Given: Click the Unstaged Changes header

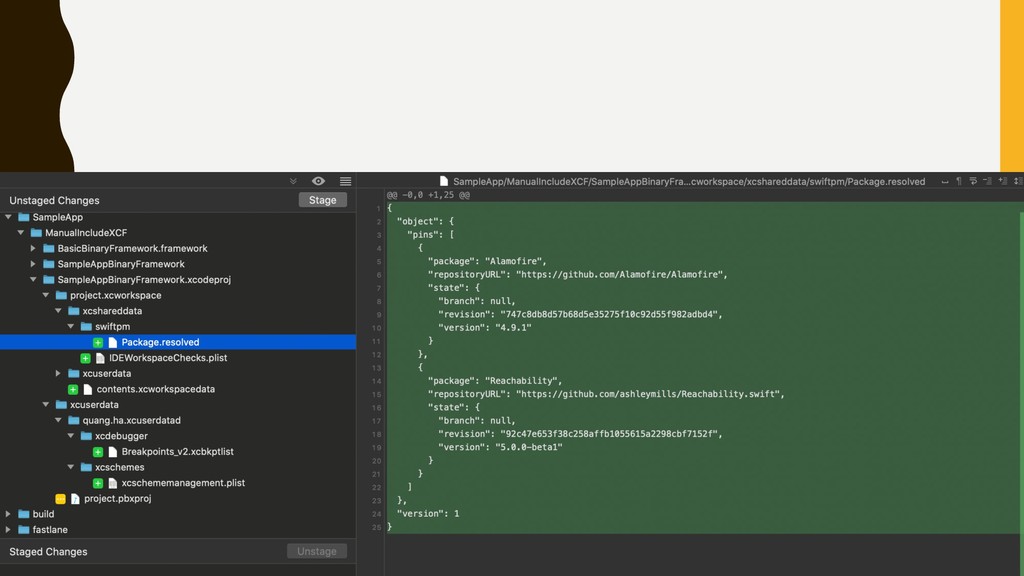Looking at the screenshot, I should coord(54,200).
